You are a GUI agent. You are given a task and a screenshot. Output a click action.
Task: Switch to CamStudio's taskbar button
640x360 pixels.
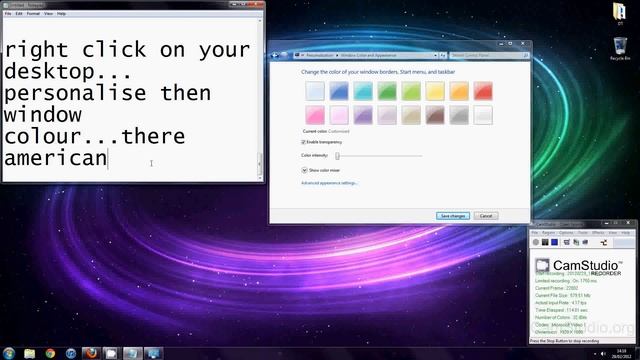[x=111, y=353]
